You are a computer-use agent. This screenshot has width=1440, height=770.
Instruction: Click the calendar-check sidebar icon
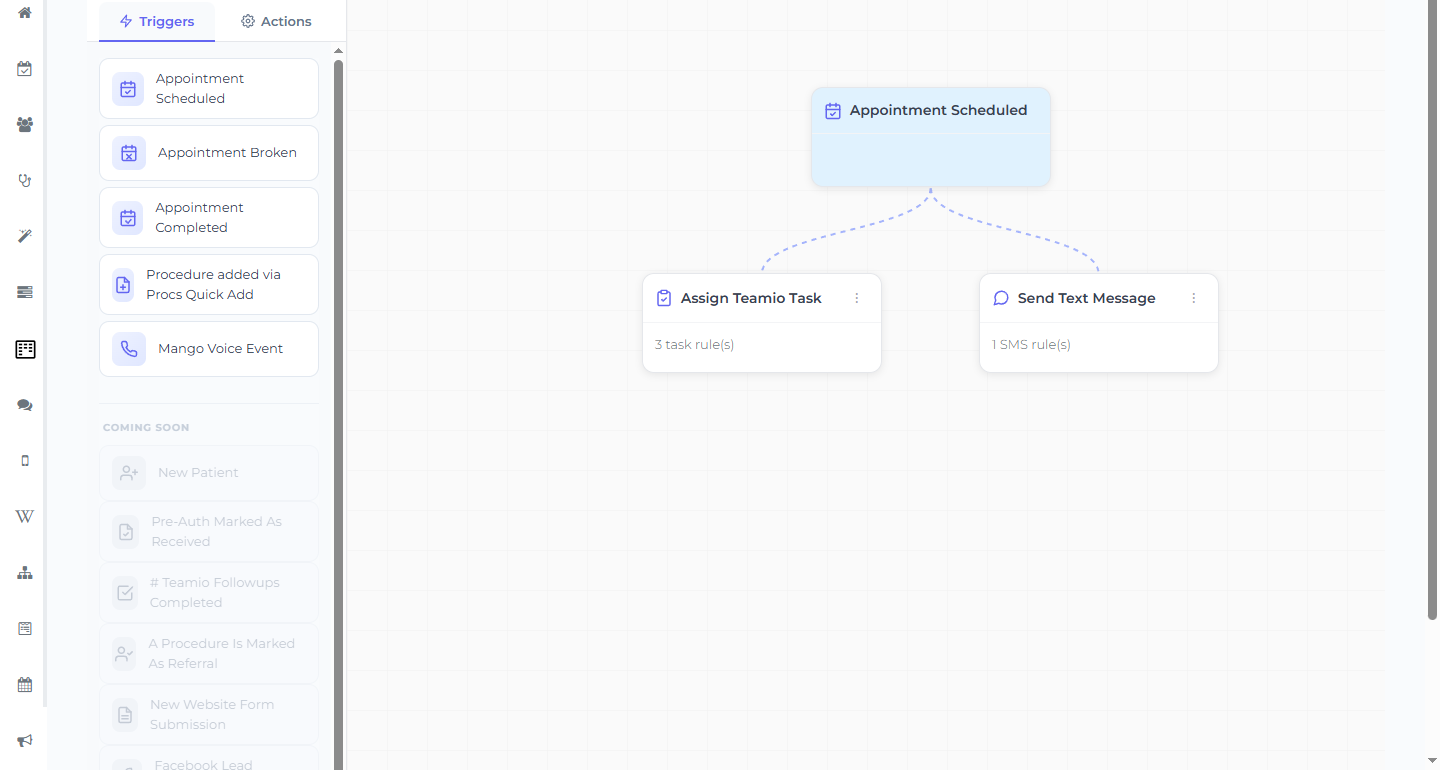tap(25, 69)
